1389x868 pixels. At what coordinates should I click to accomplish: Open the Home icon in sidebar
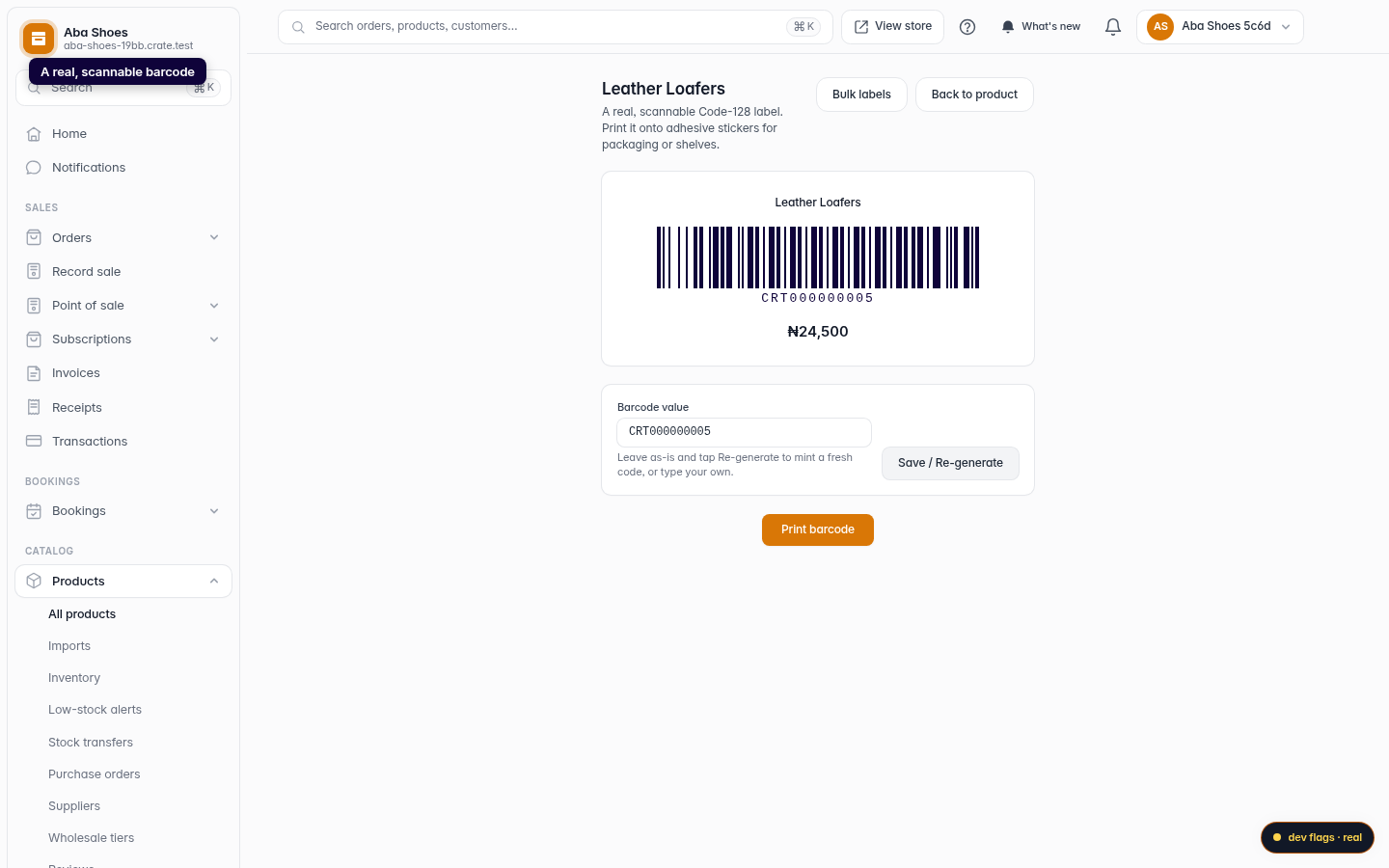click(34, 134)
